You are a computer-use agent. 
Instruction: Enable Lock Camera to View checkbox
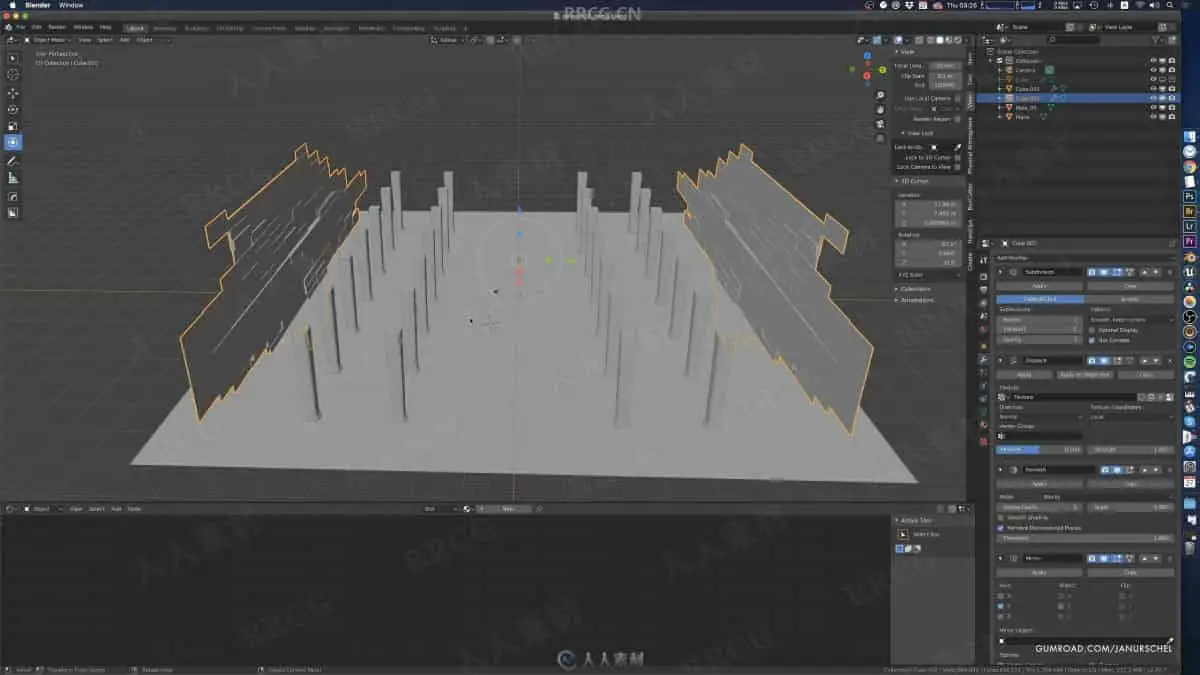[x=957, y=167]
